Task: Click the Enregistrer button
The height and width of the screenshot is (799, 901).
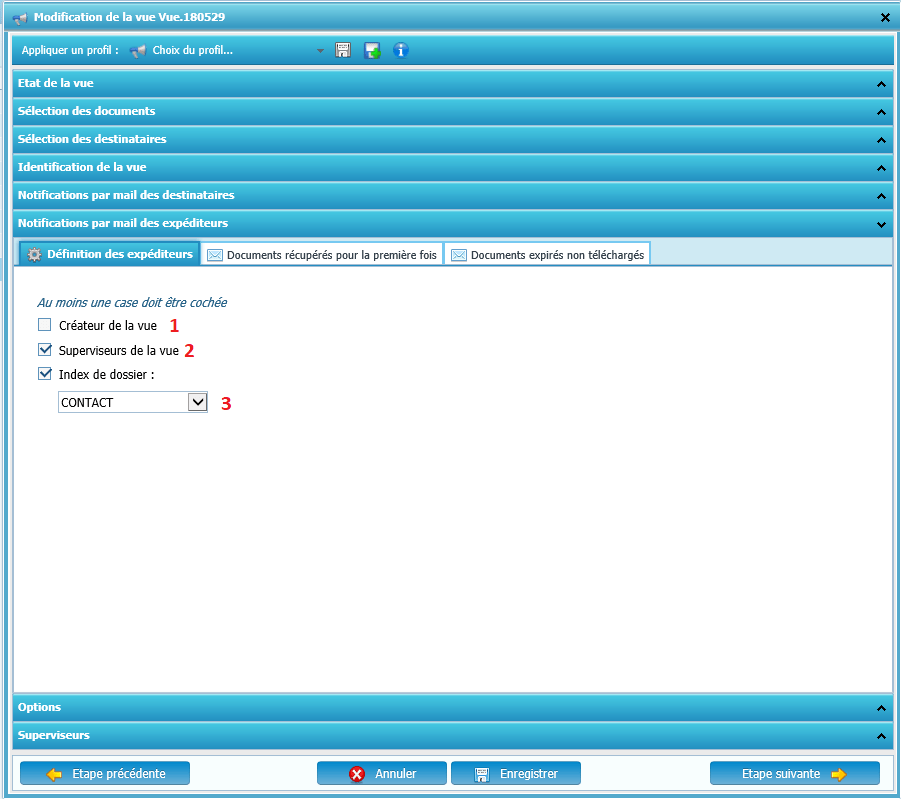Action: click(x=516, y=774)
